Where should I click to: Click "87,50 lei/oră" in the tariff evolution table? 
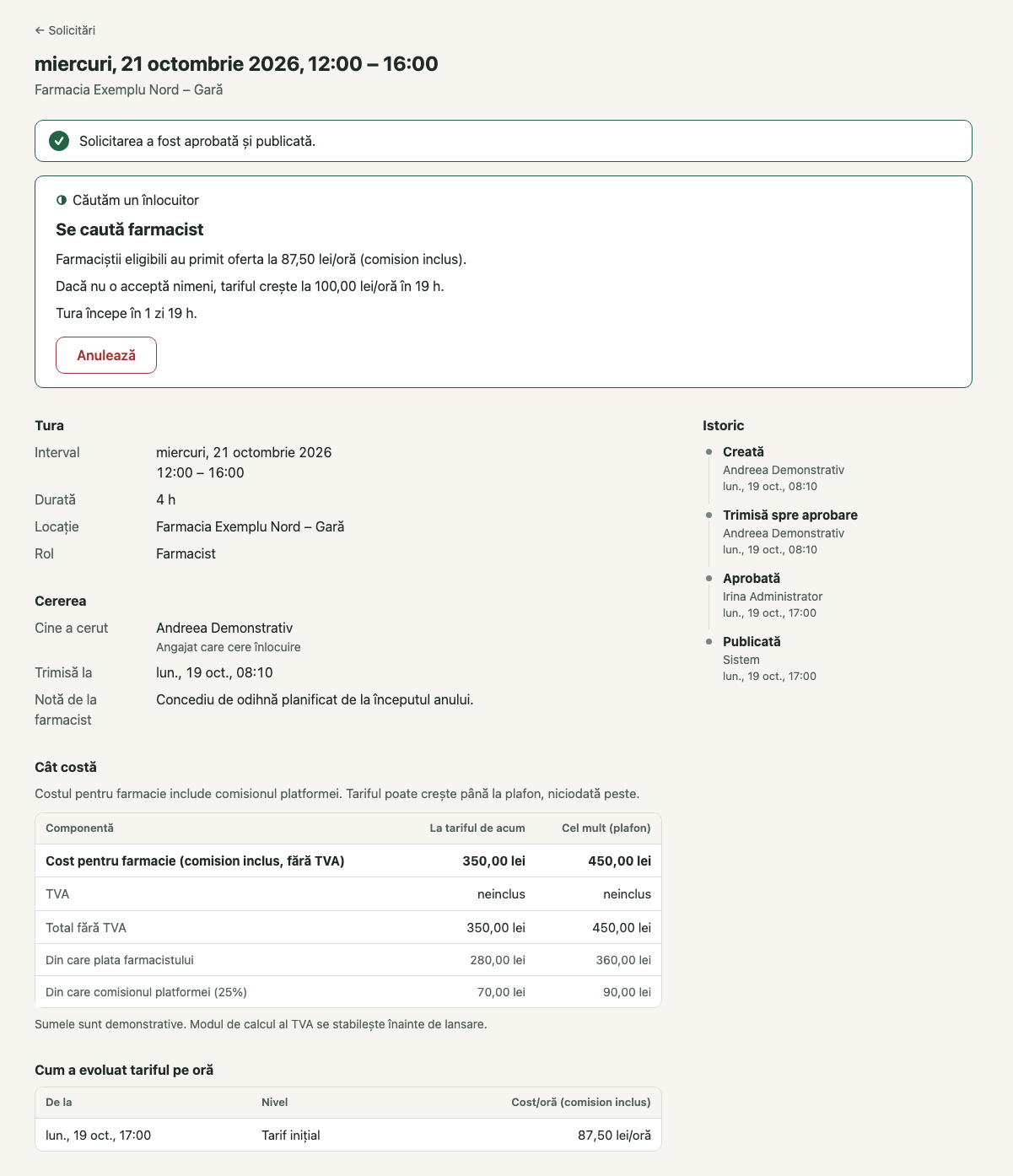614,1136
